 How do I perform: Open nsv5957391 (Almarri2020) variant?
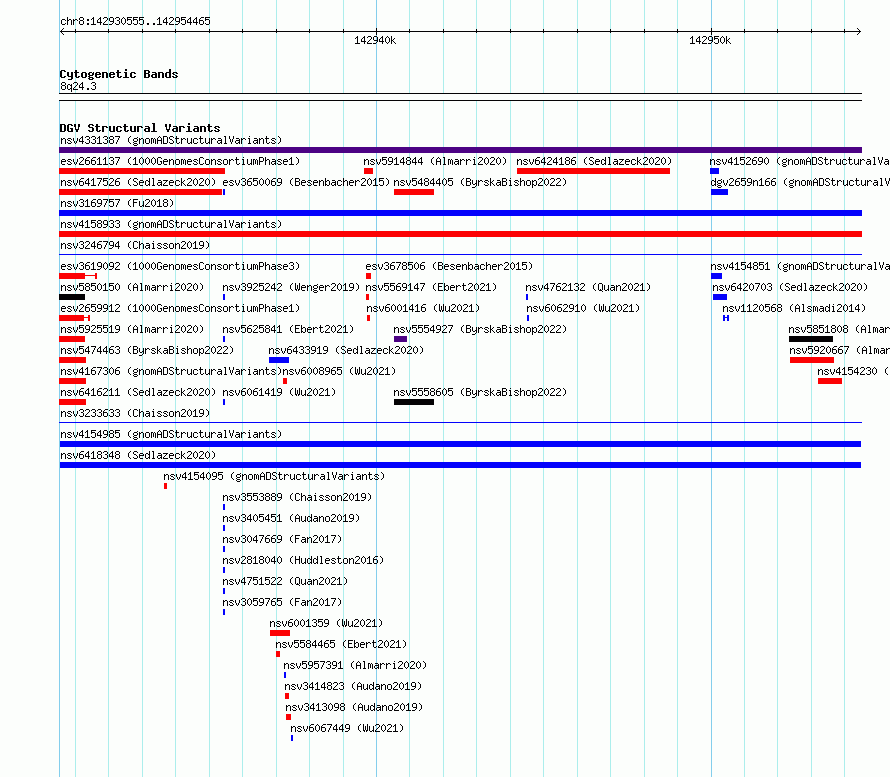pos(355,665)
